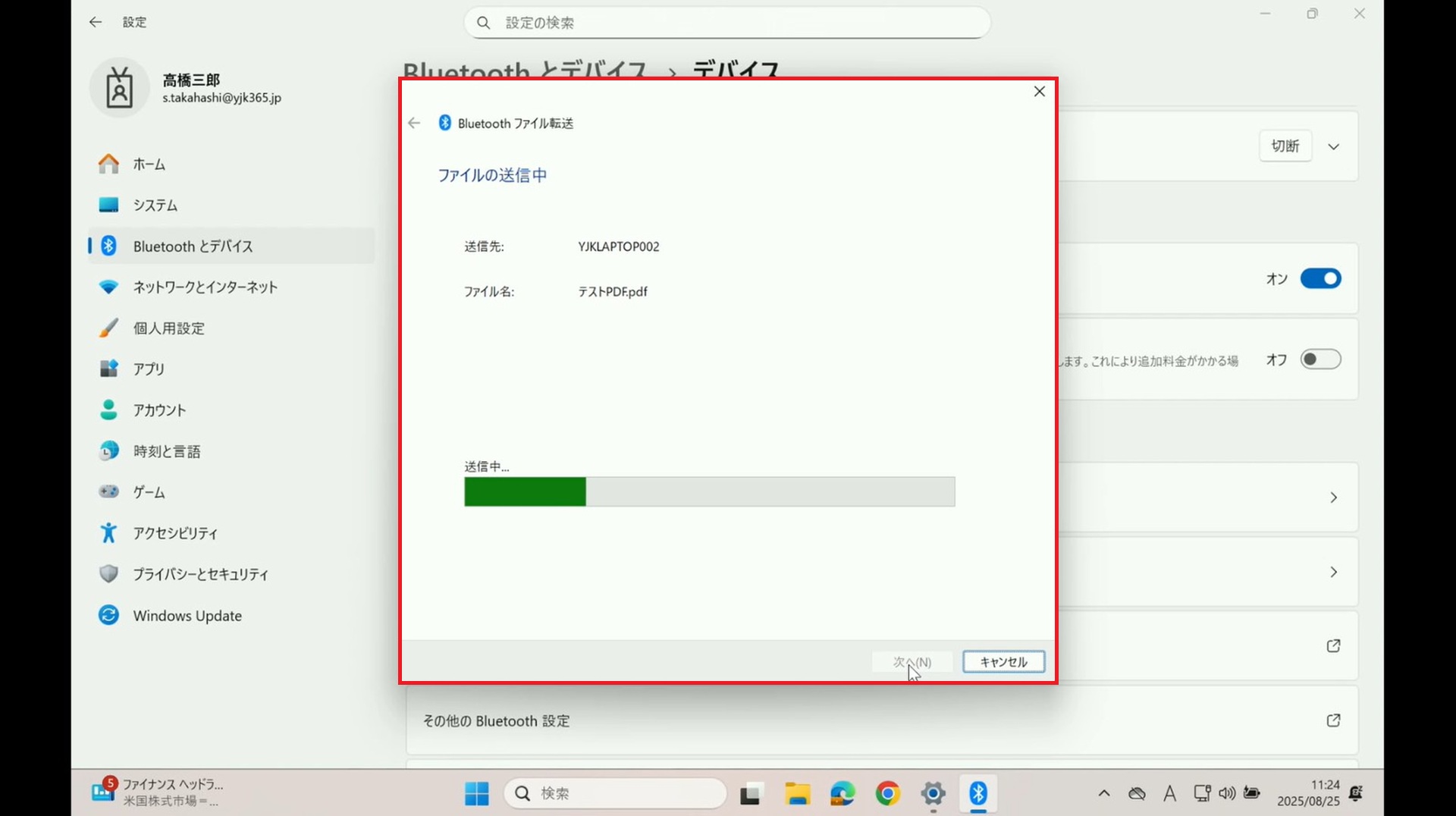
Task: Click the 設定の検索 search field
Action: pos(728,23)
